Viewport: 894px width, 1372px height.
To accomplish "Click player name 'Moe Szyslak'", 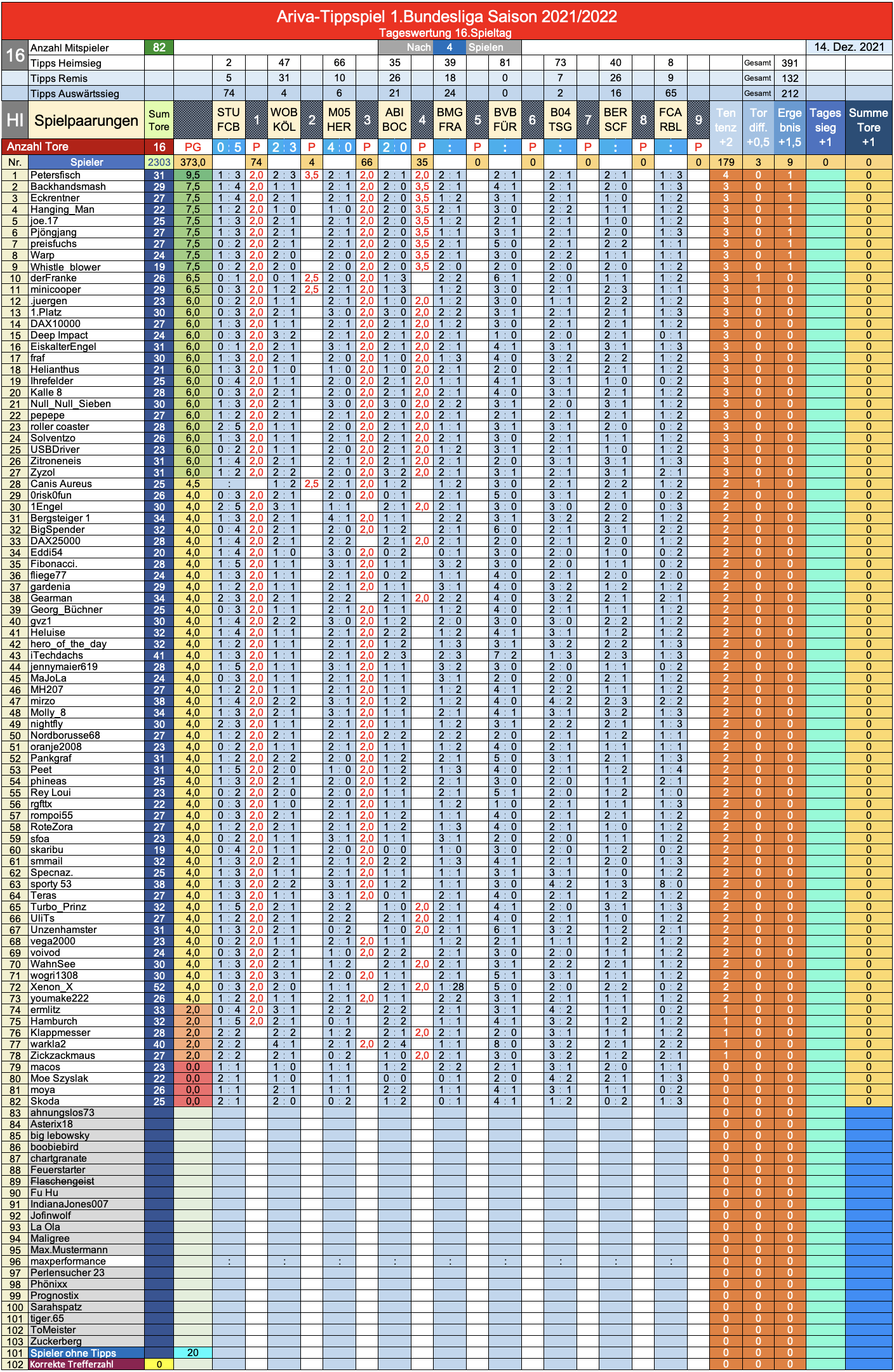I will (x=59, y=1079).
